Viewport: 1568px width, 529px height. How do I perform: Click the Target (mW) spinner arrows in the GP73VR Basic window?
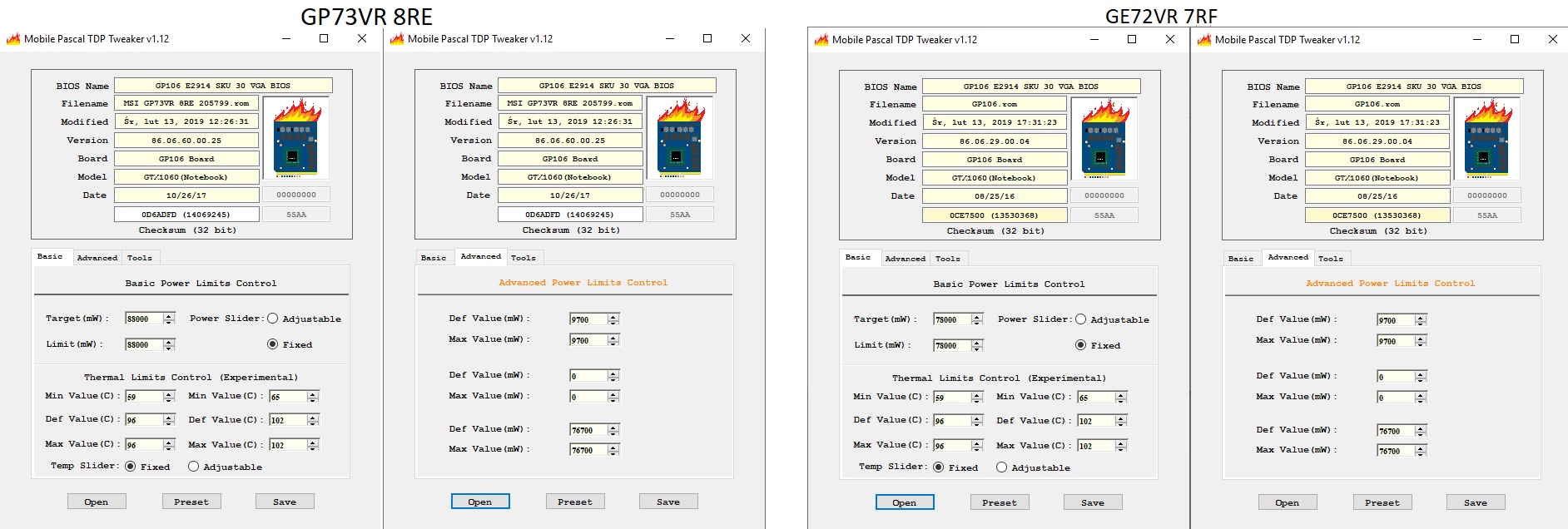(x=169, y=319)
